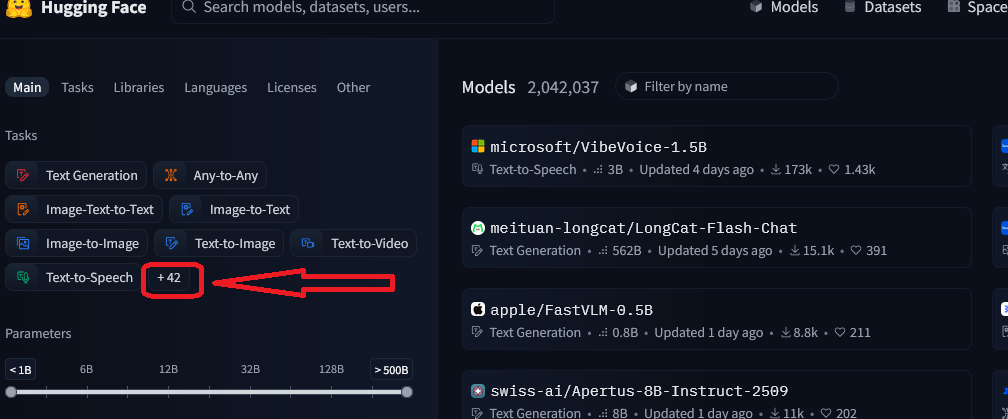Click the Spaces icon in the top nav

pos(953,7)
